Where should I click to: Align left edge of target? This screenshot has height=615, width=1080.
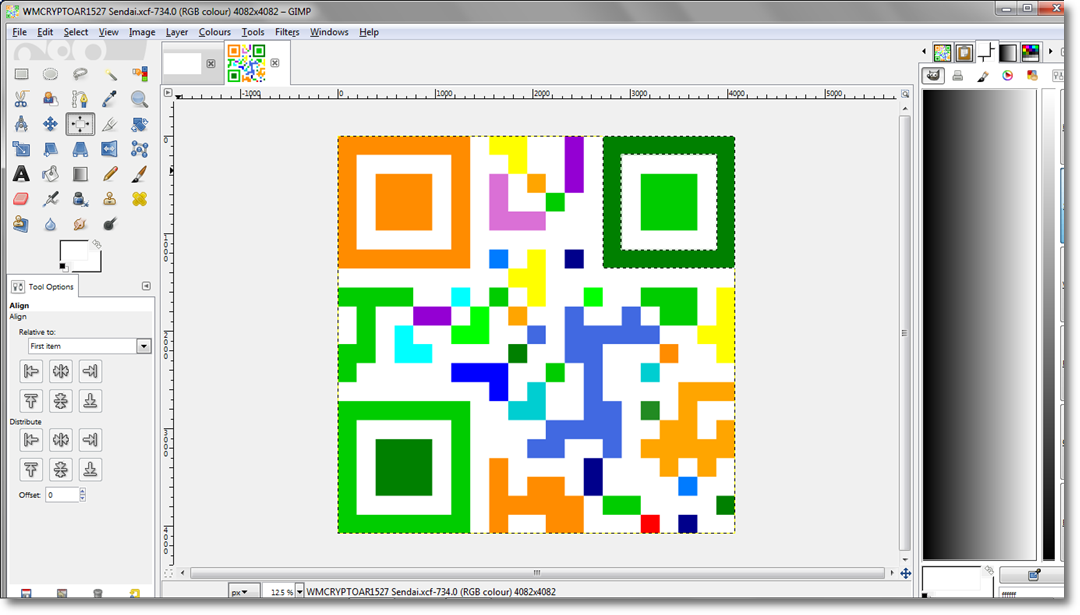tap(31, 371)
